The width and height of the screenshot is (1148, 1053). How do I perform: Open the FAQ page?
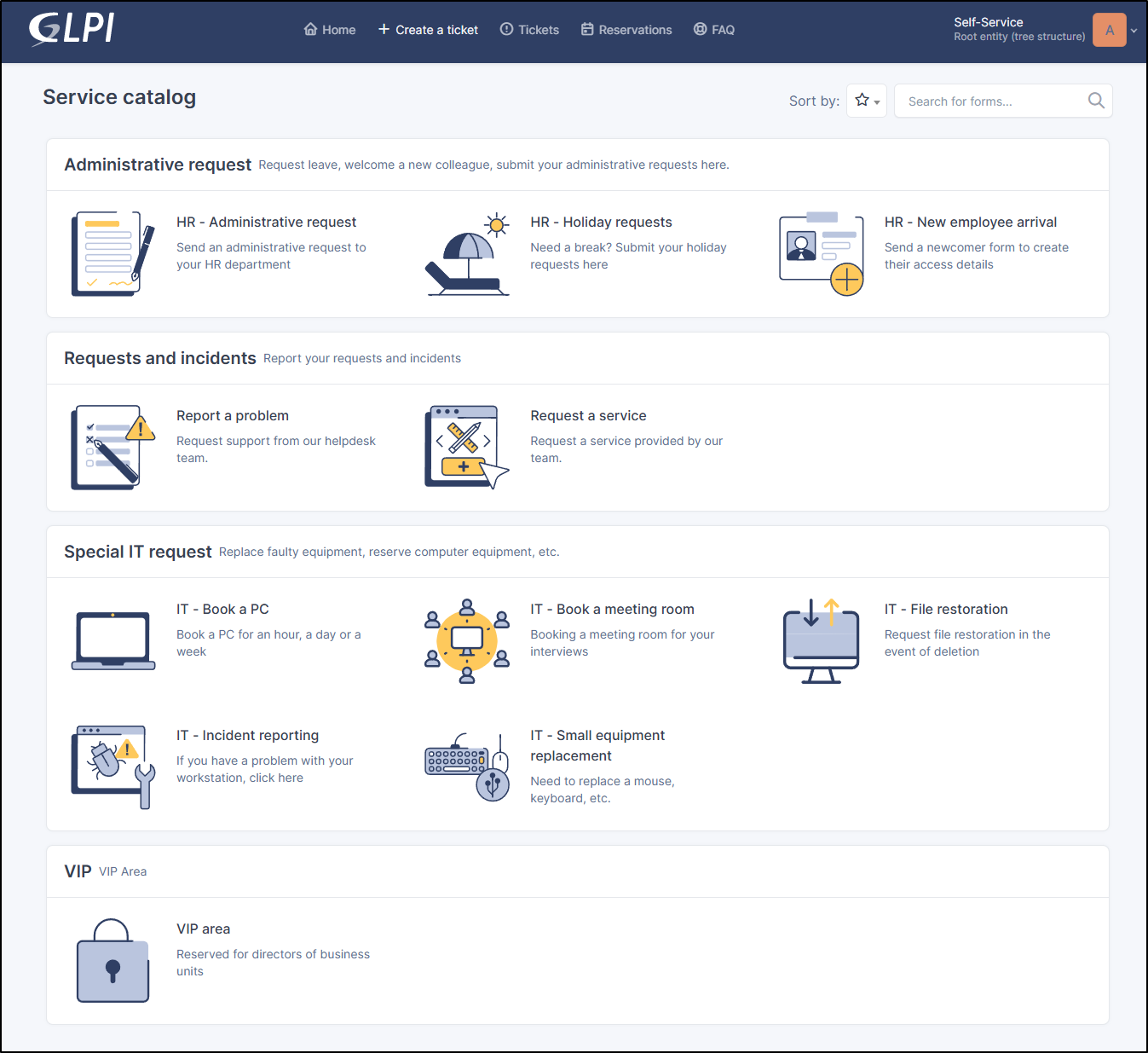click(714, 29)
